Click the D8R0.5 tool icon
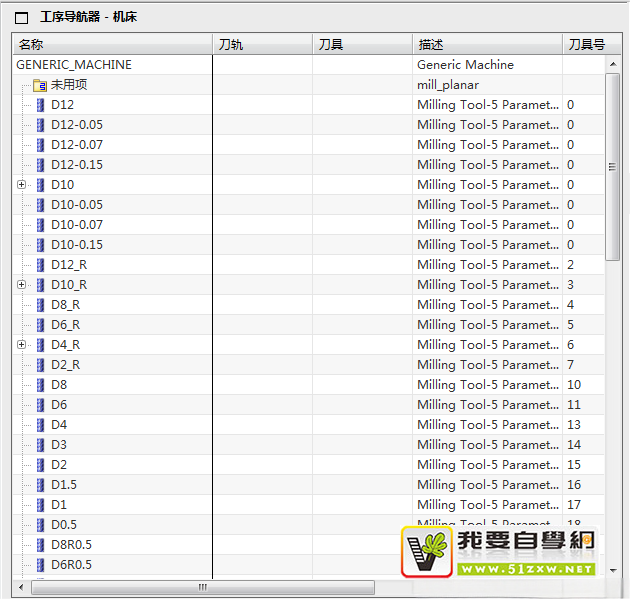 pos(41,545)
